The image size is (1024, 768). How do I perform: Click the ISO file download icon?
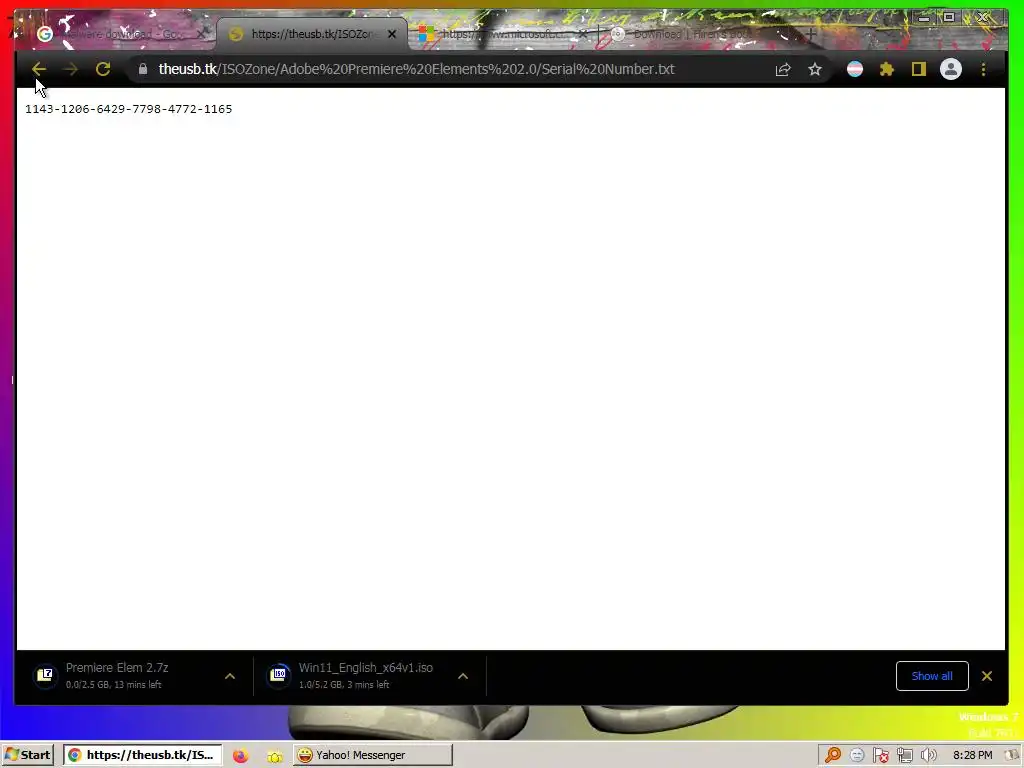point(278,675)
